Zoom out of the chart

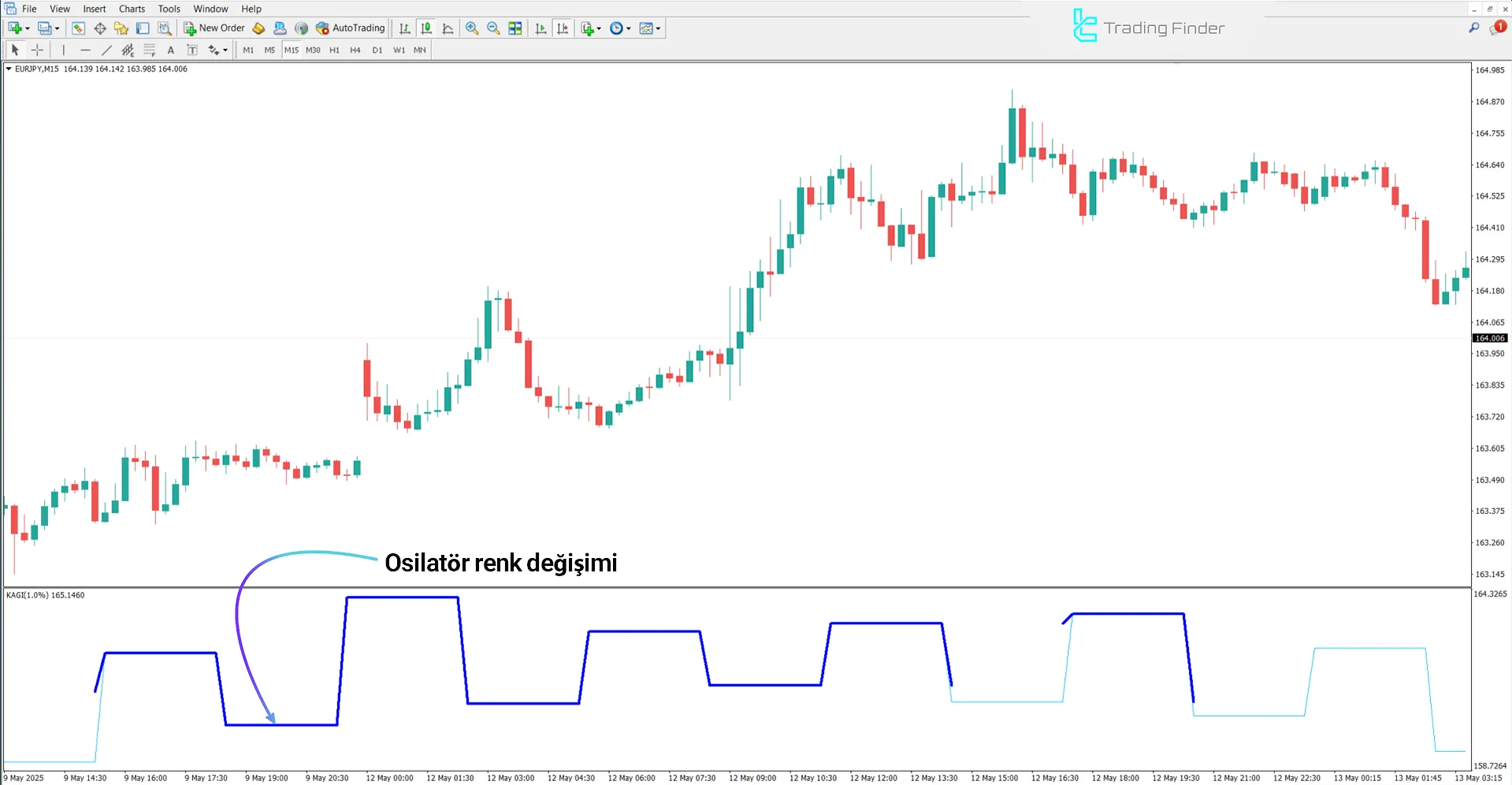point(493,28)
